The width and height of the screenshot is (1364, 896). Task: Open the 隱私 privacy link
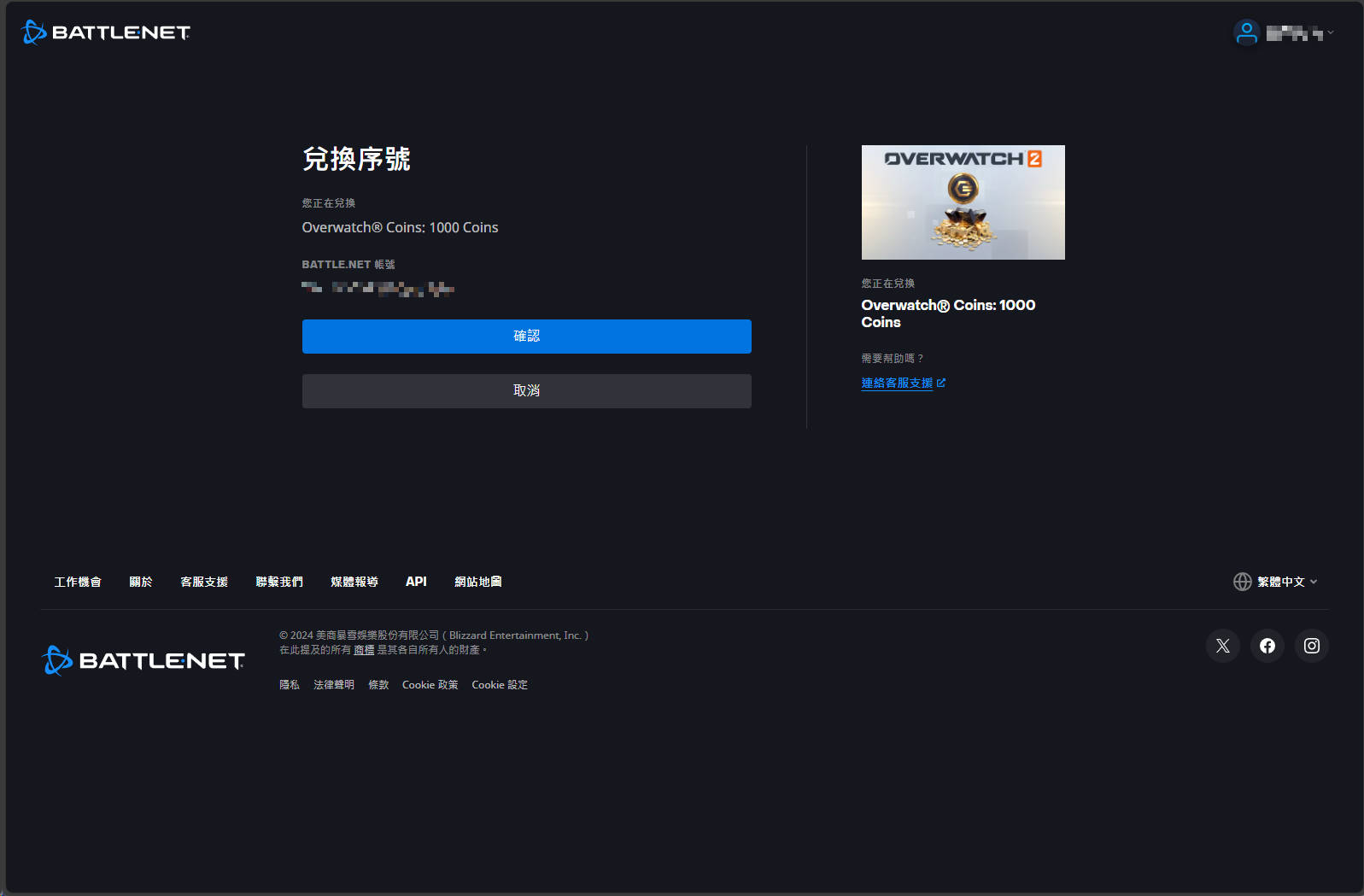(x=290, y=685)
